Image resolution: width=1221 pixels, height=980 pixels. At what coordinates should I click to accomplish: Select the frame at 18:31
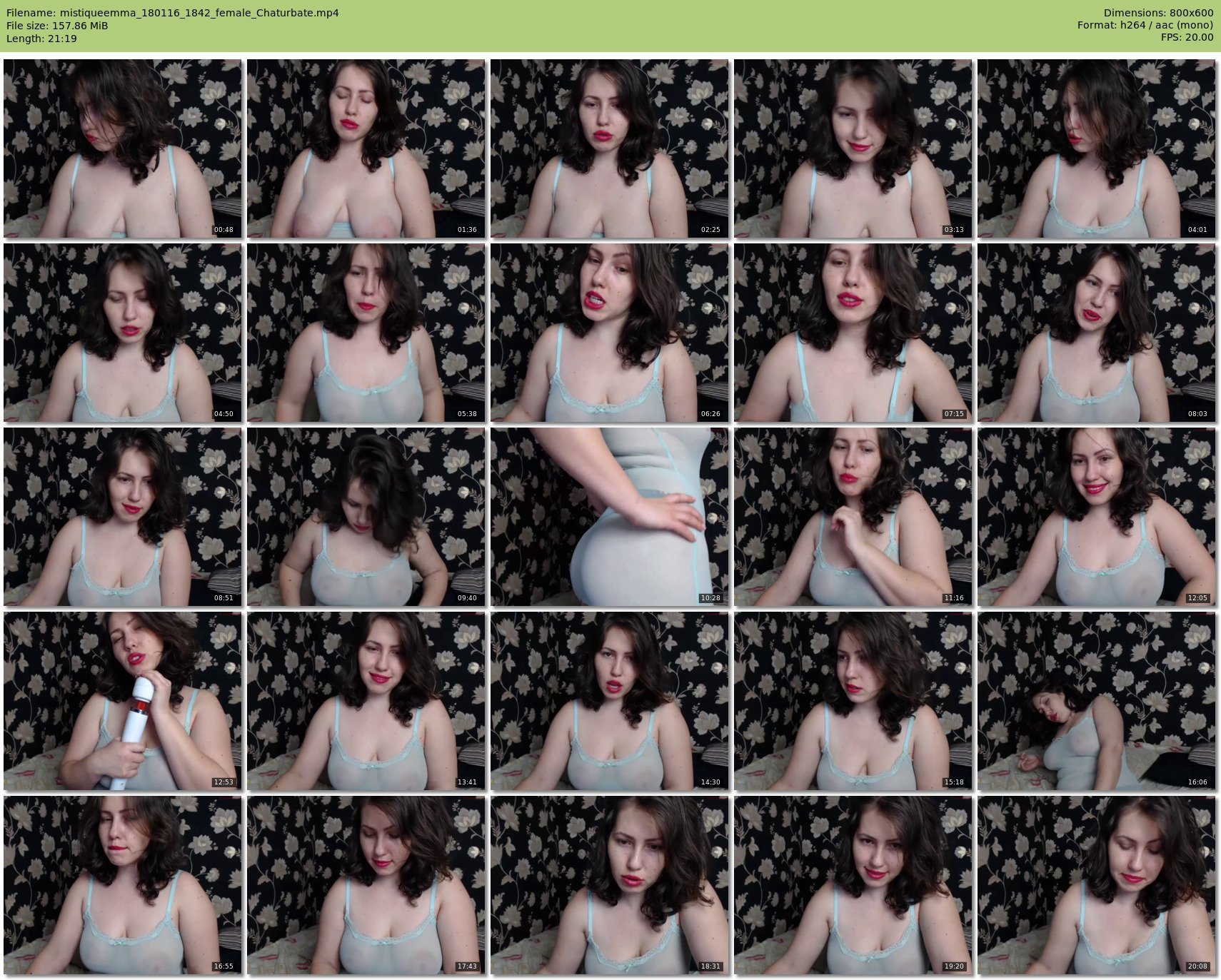pyautogui.click(x=610, y=885)
